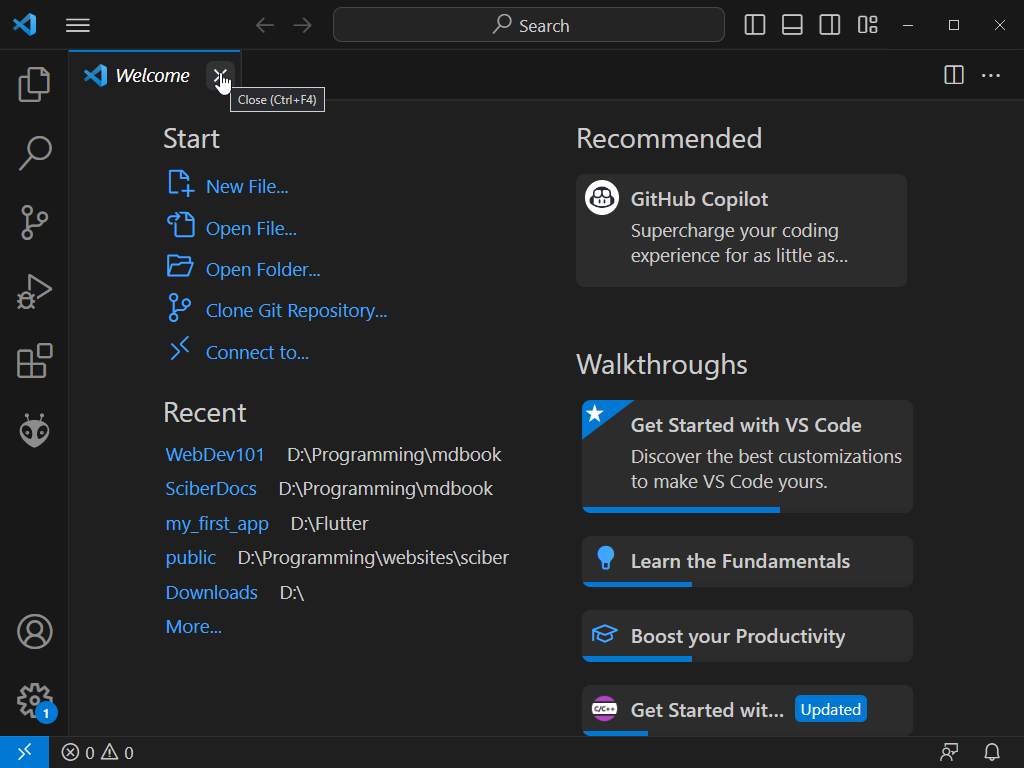This screenshot has width=1024, height=768.
Task: Click More... under Recent
Action: 193,627
